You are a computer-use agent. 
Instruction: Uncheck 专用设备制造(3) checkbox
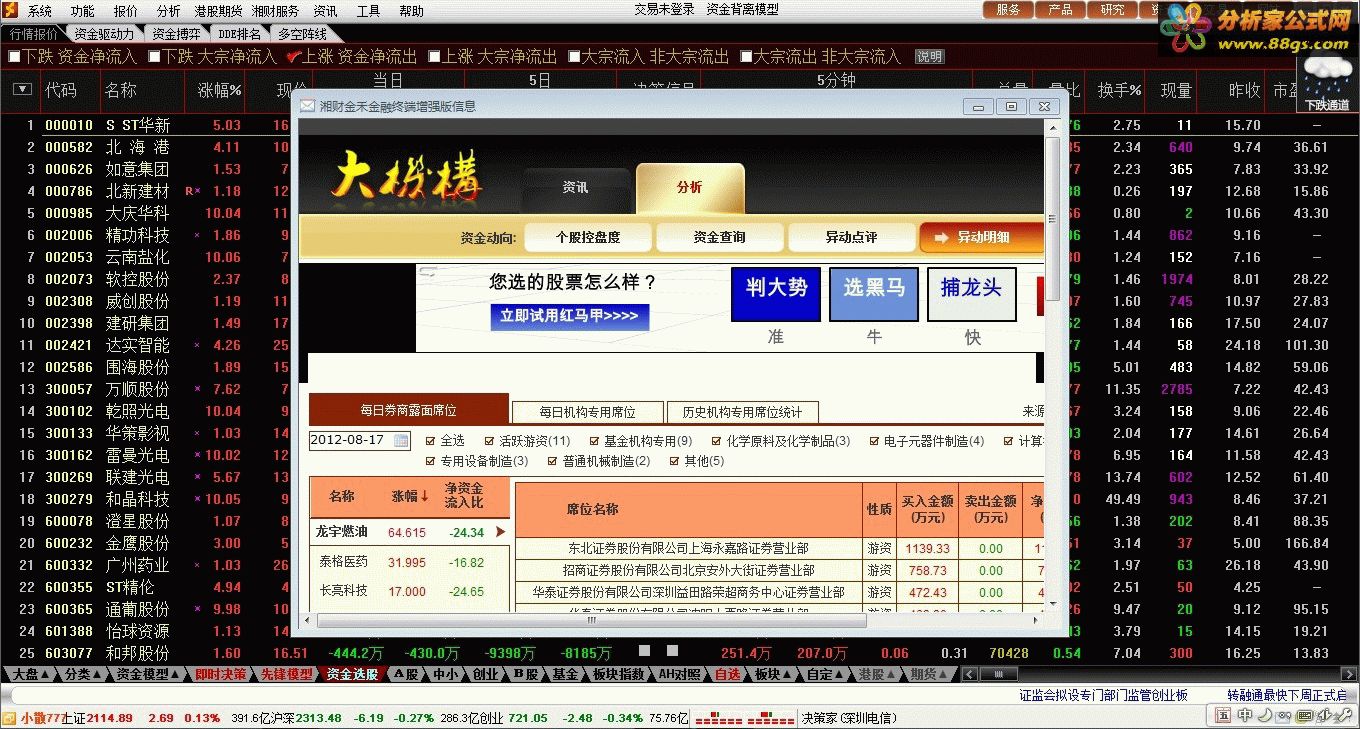[x=431, y=461]
